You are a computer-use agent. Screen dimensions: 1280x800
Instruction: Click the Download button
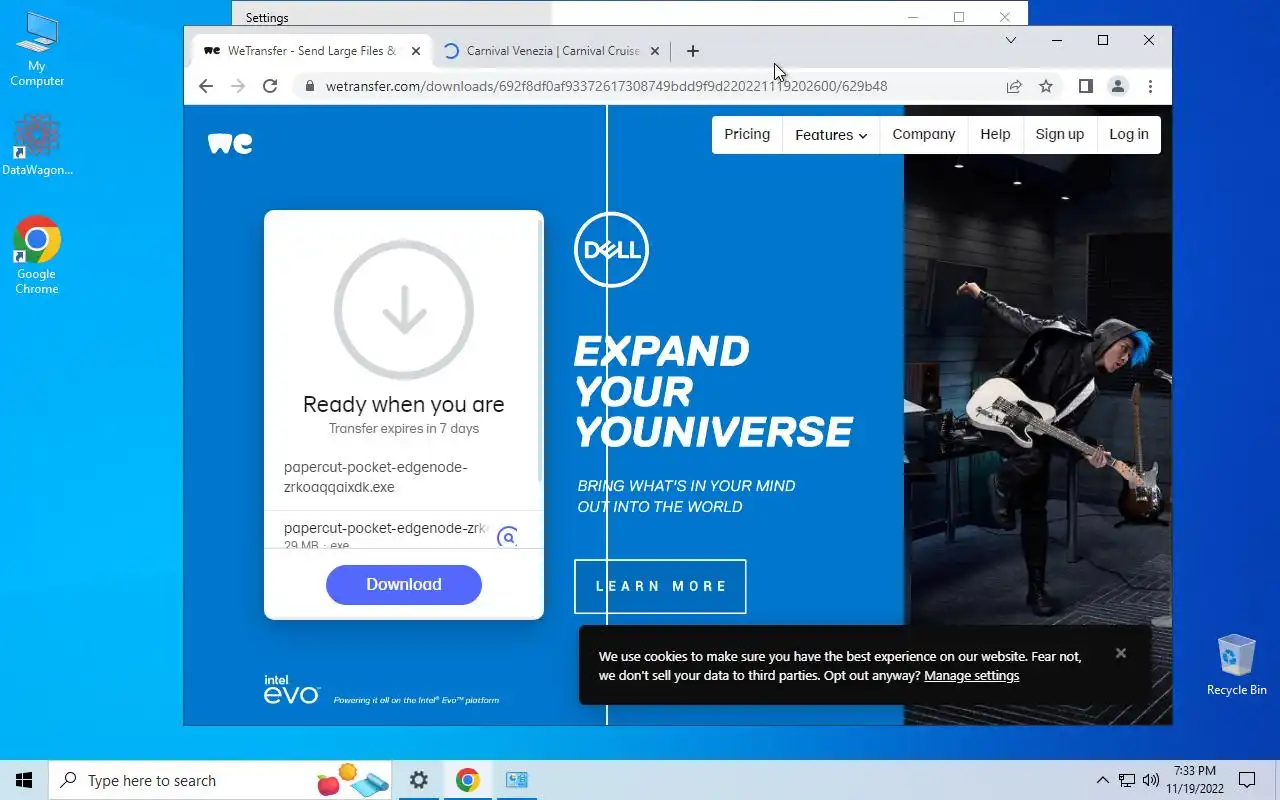tap(404, 585)
